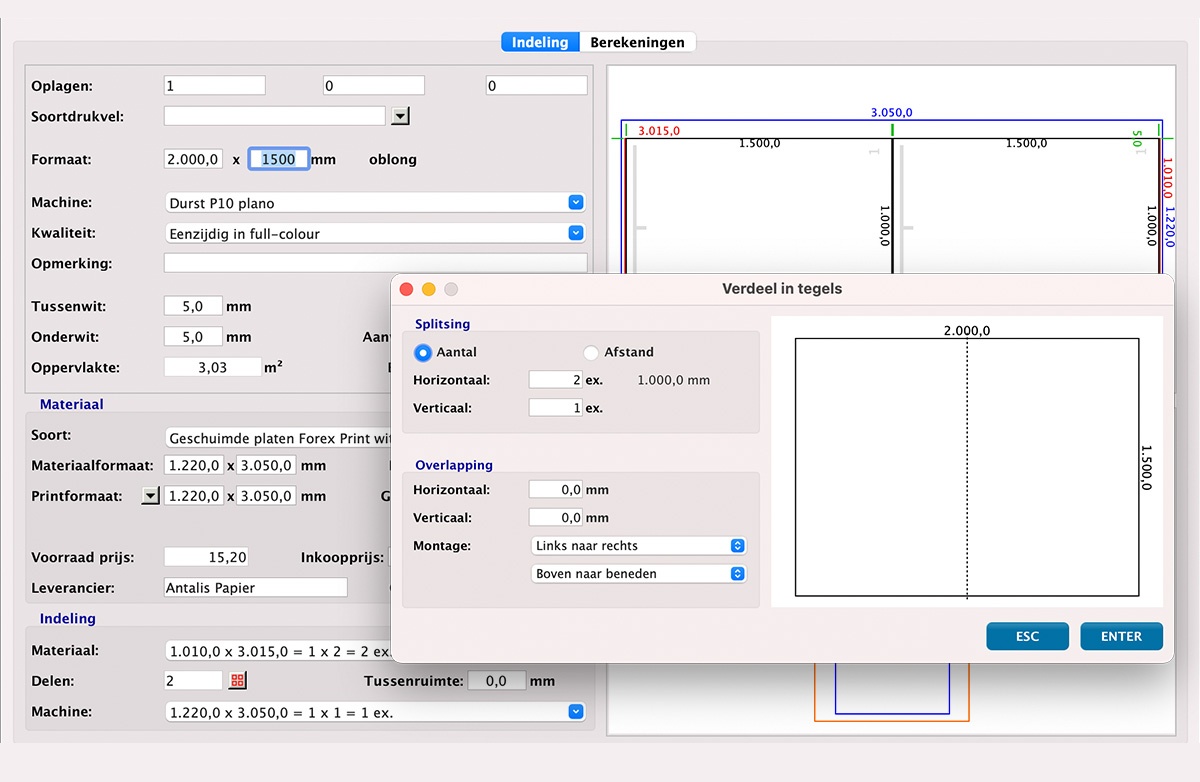Open the Indeling Machine layout dropdown

(x=575, y=712)
